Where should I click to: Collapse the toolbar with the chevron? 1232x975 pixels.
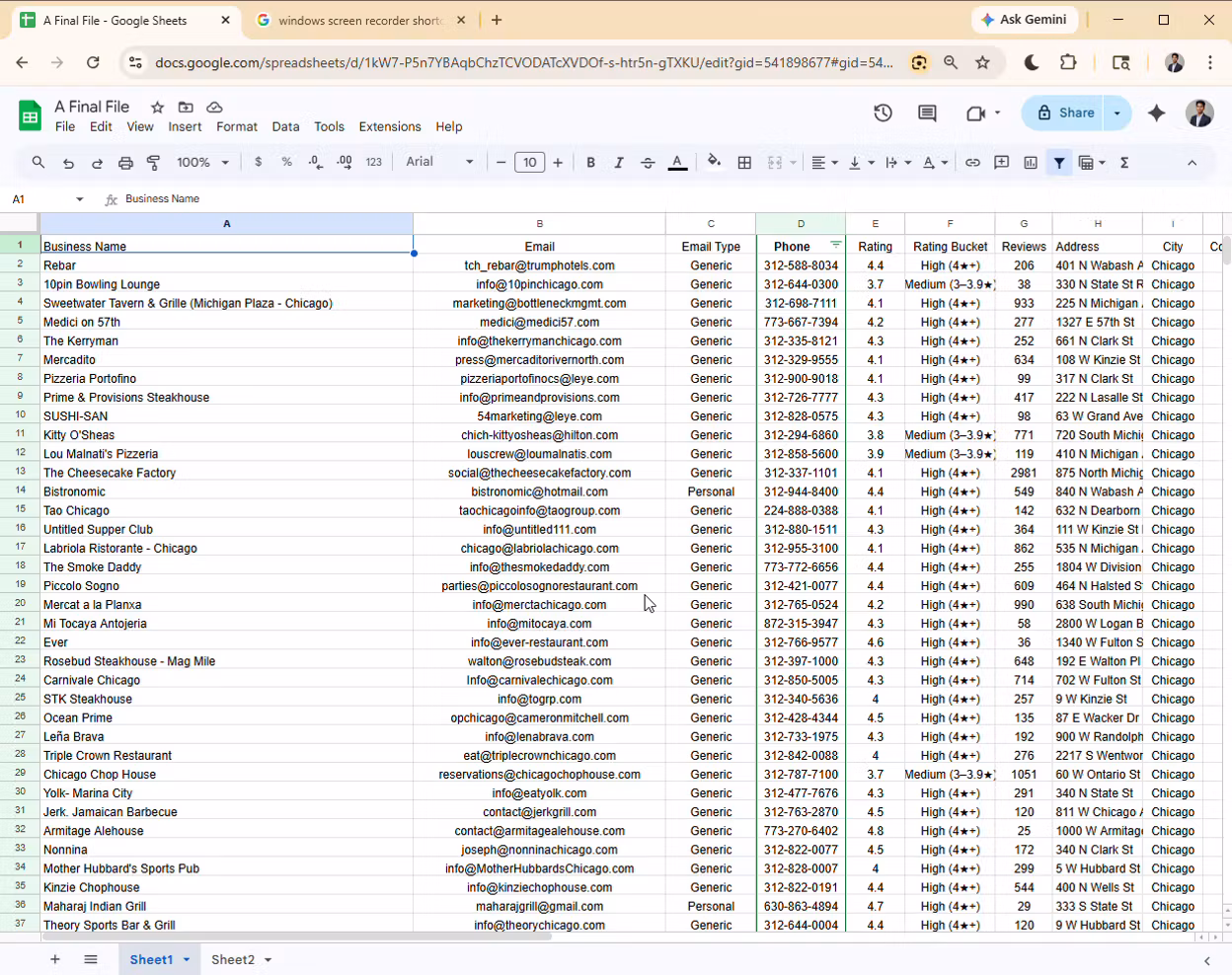(x=1192, y=163)
